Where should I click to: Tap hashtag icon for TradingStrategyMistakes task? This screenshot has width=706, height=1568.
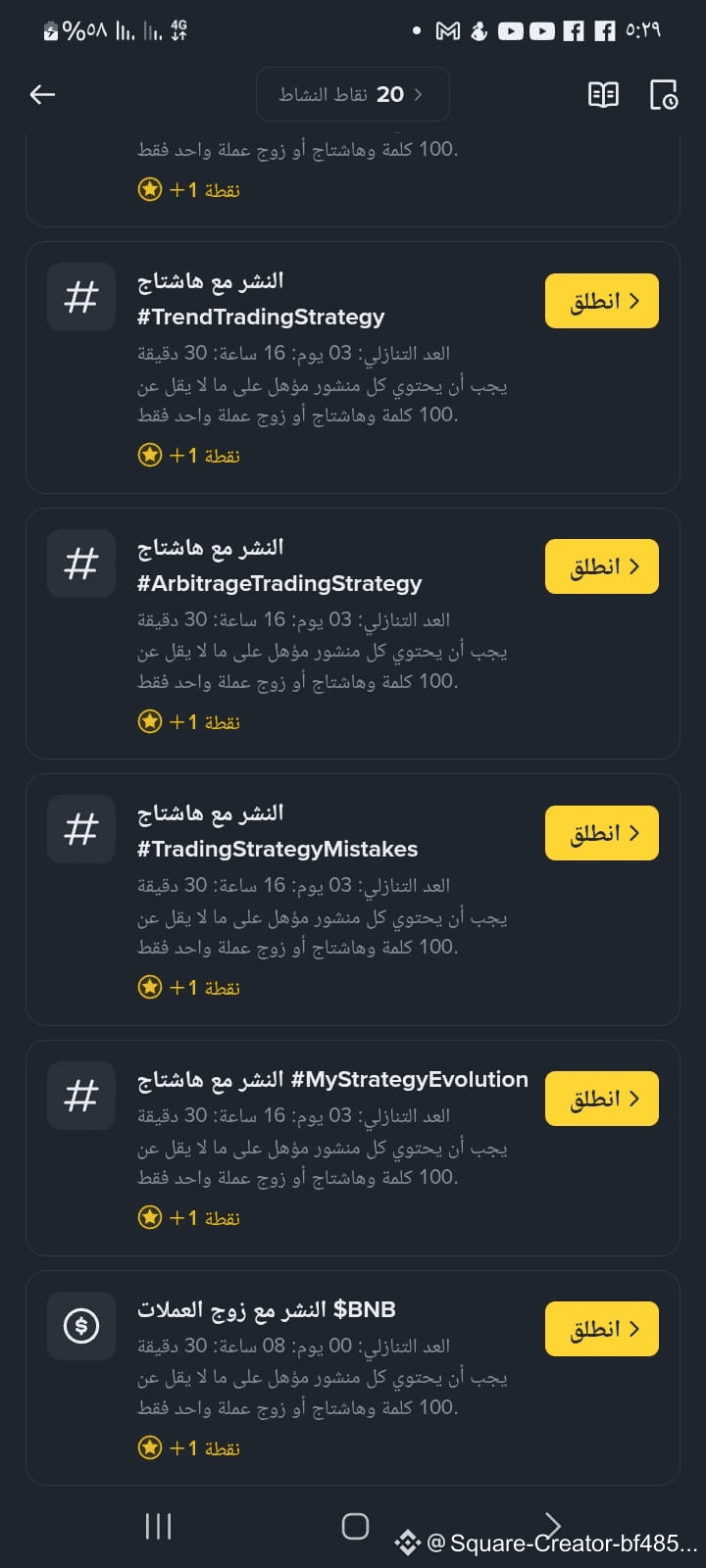[x=81, y=830]
